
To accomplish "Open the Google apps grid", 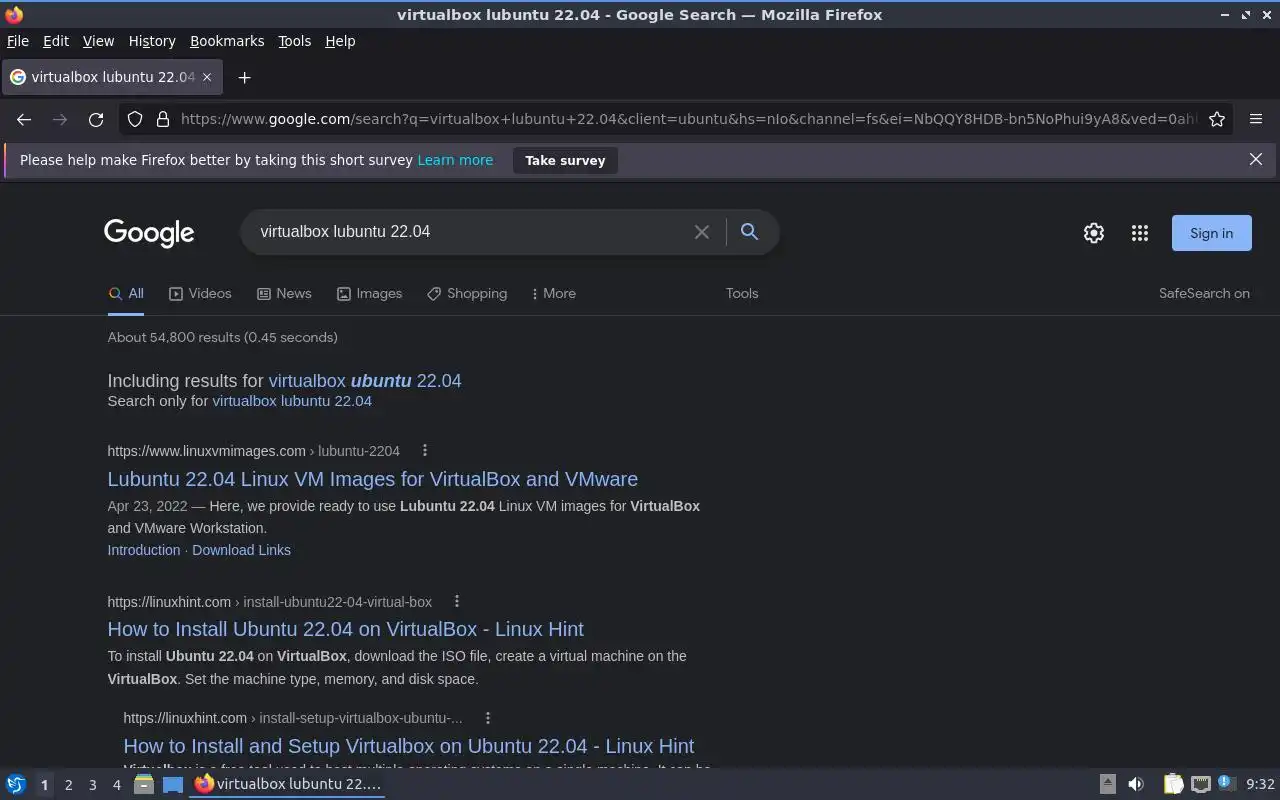I will click(1140, 233).
